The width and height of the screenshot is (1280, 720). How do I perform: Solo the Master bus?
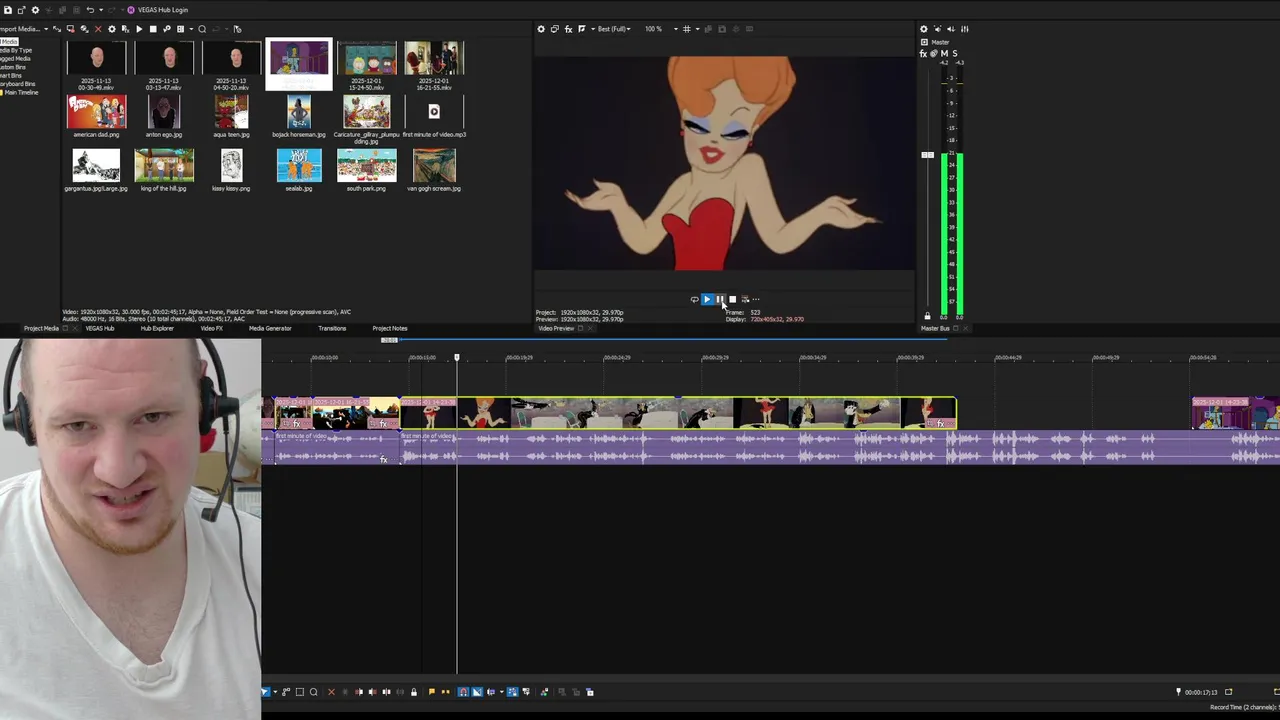(955, 54)
